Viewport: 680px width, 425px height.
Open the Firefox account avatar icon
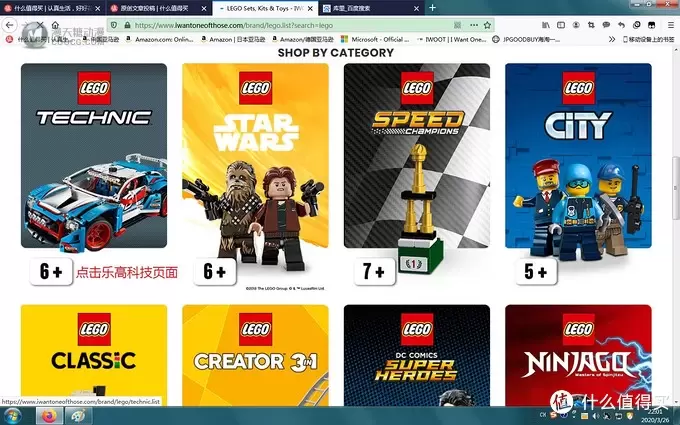pyautogui.click(x=576, y=25)
